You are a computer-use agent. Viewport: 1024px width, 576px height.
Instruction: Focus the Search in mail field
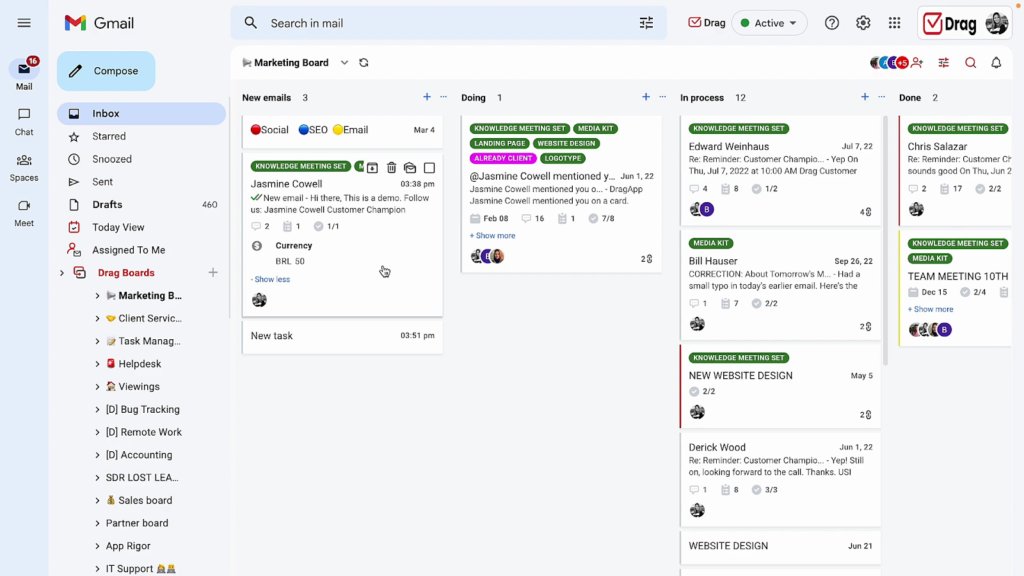point(449,23)
